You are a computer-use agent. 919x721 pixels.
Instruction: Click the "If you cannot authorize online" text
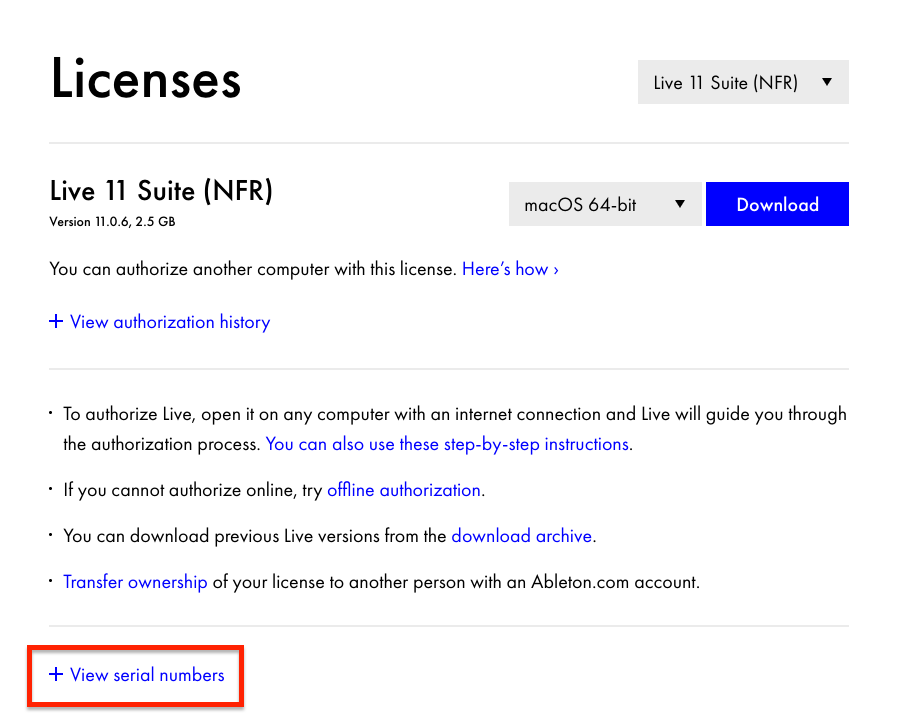[193, 490]
